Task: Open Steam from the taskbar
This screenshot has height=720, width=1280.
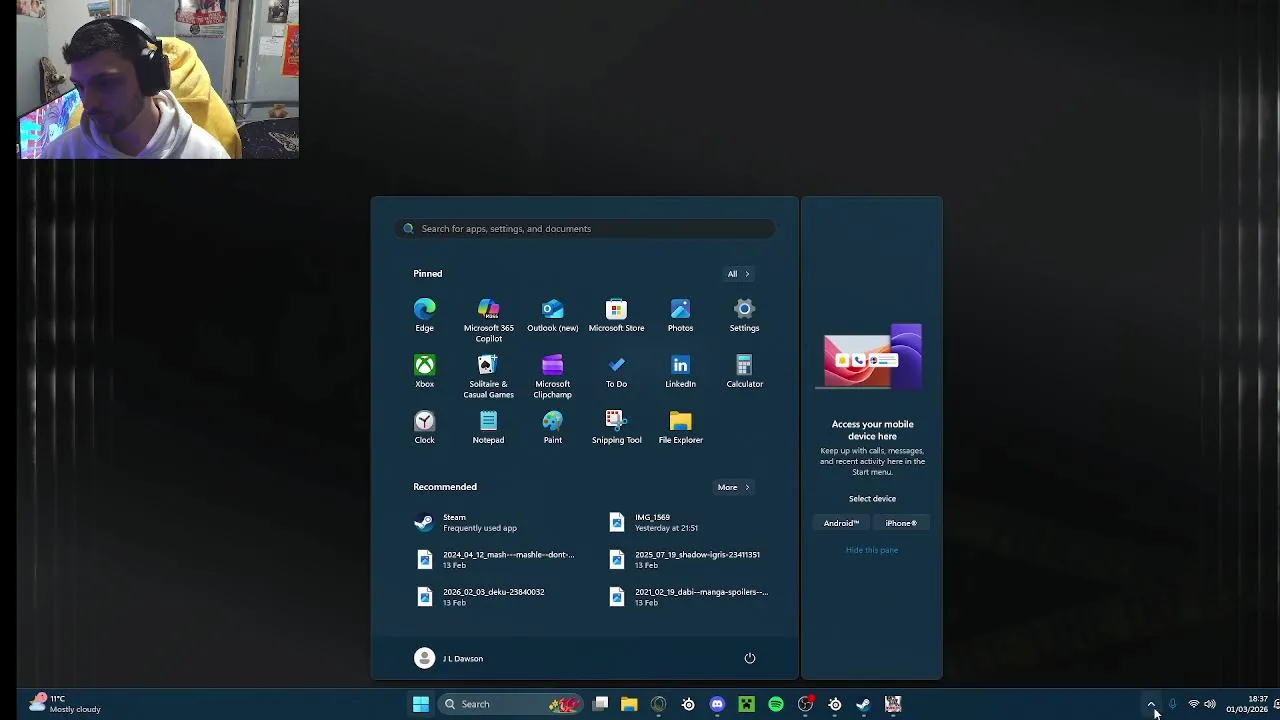Action: pos(864,704)
